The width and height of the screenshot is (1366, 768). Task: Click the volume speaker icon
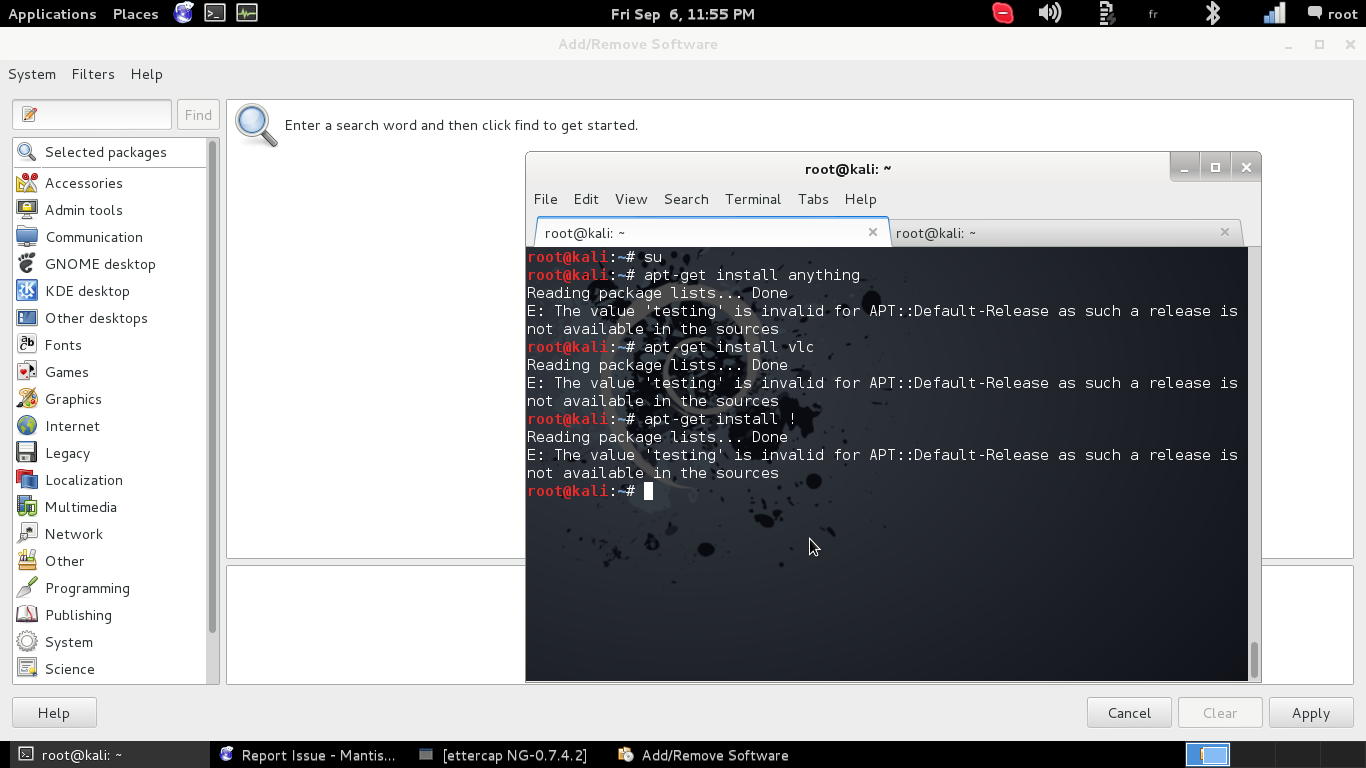[1050, 13]
